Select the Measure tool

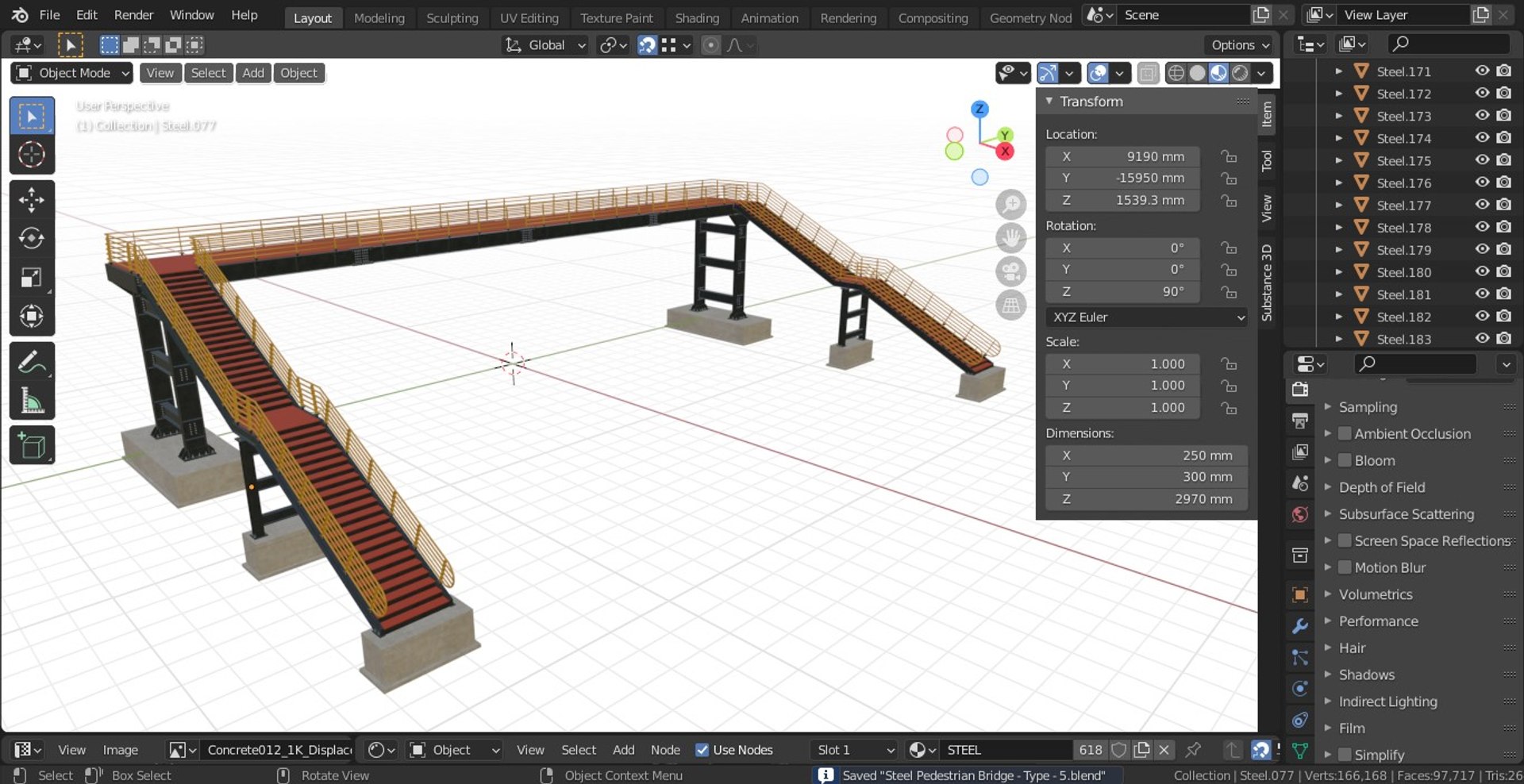coord(32,401)
